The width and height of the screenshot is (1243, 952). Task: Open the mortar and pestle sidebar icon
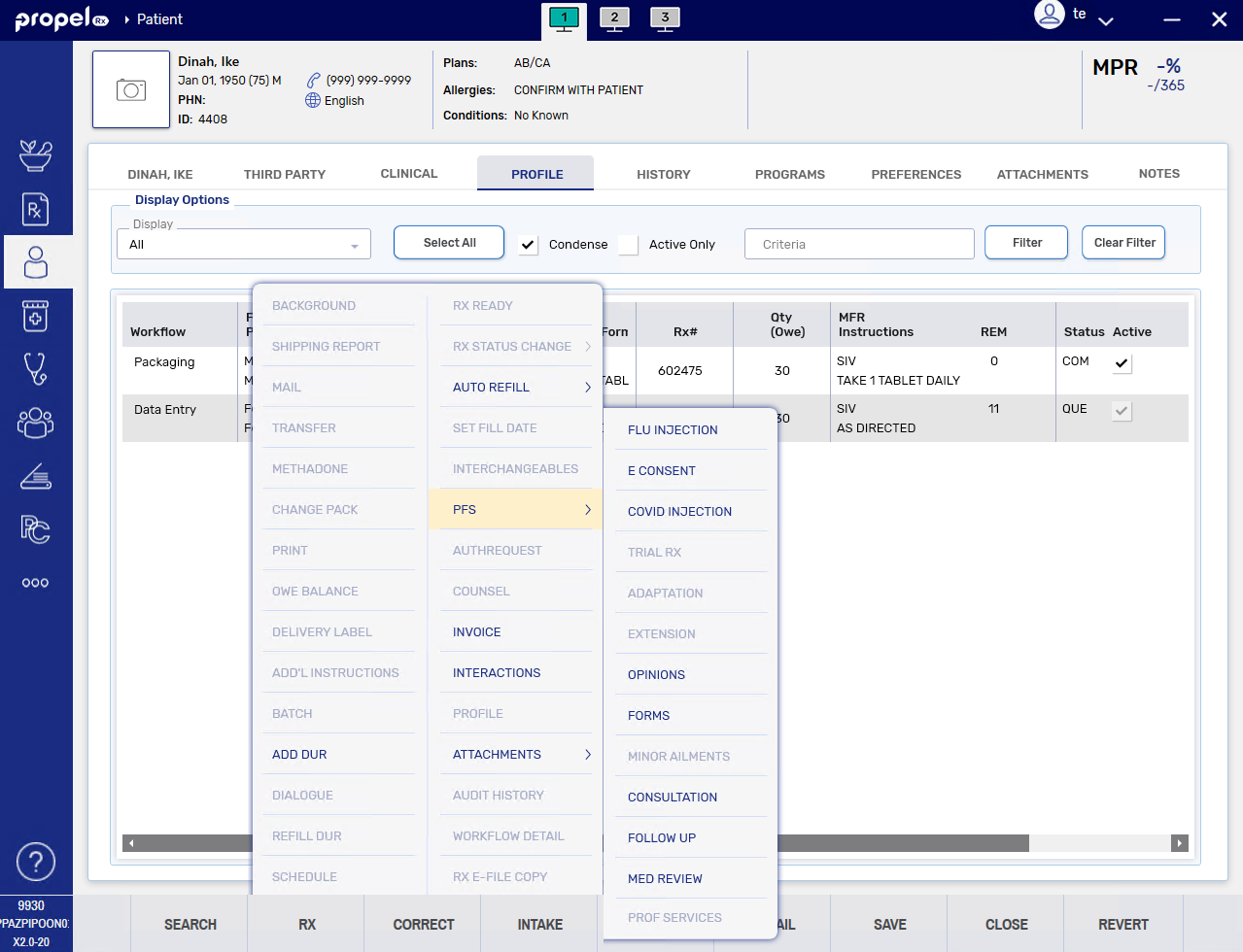coord(36,155)
